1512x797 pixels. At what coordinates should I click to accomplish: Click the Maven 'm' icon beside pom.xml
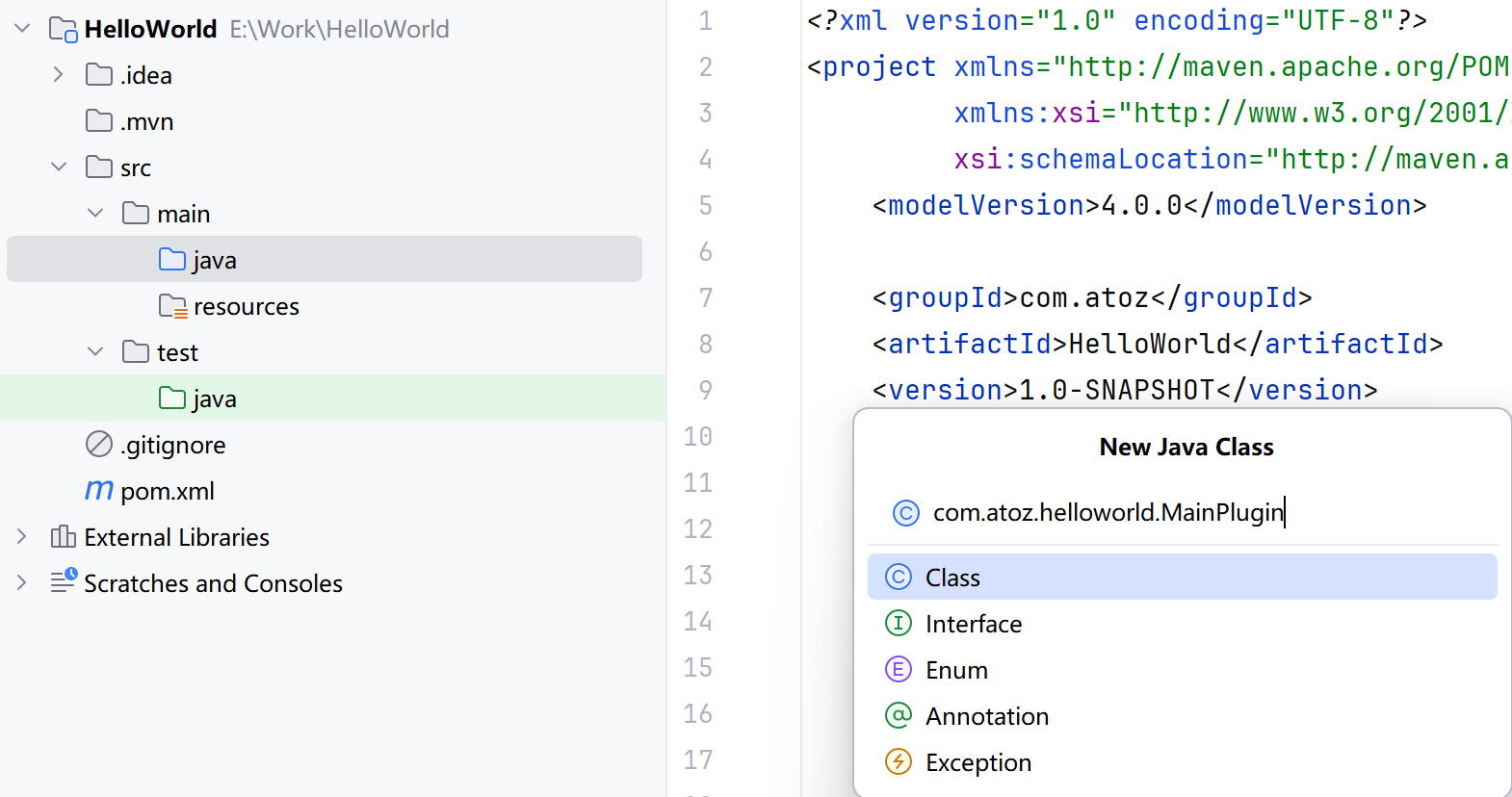(x=99, y=491)
